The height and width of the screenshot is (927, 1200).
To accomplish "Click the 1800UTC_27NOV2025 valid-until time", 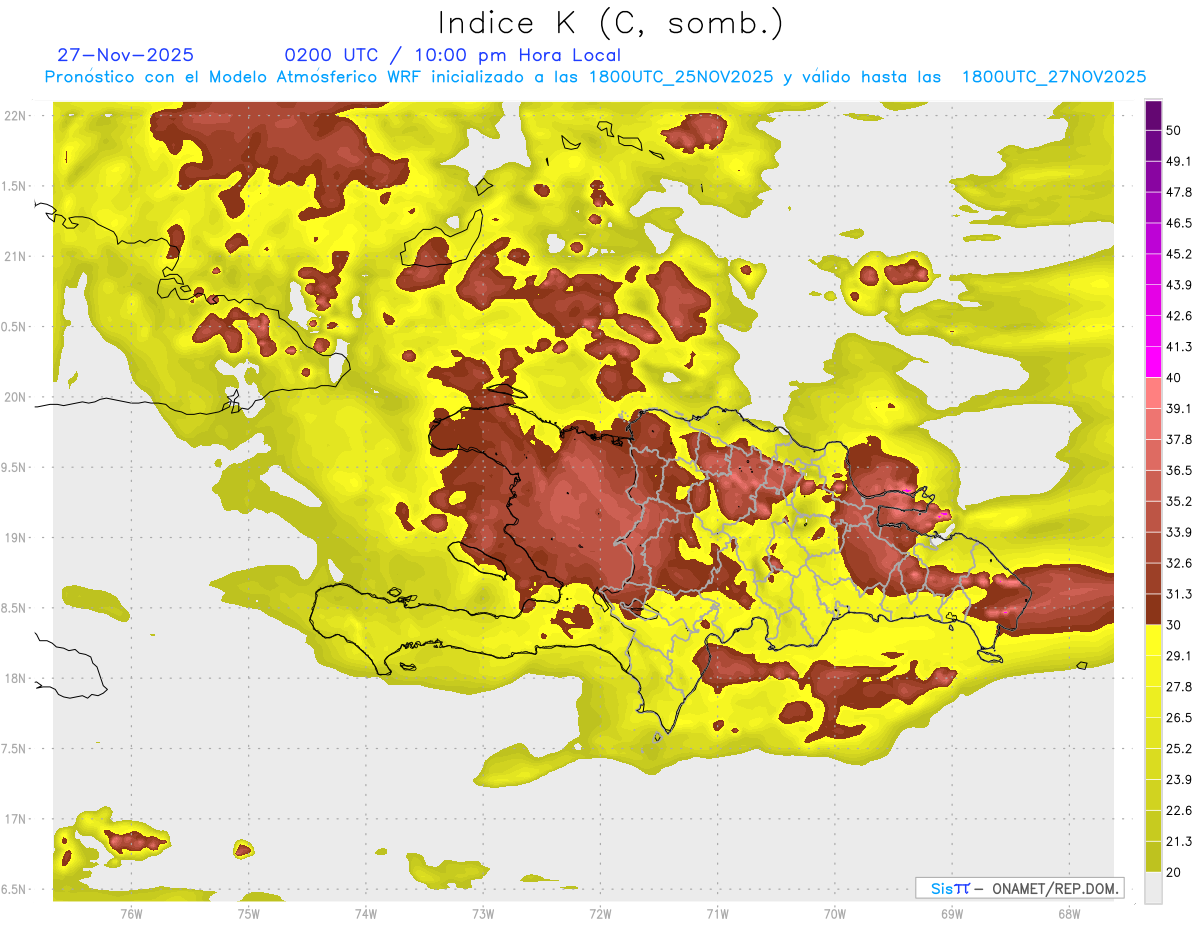I will pyautogui.click(x=1053, y=77).
